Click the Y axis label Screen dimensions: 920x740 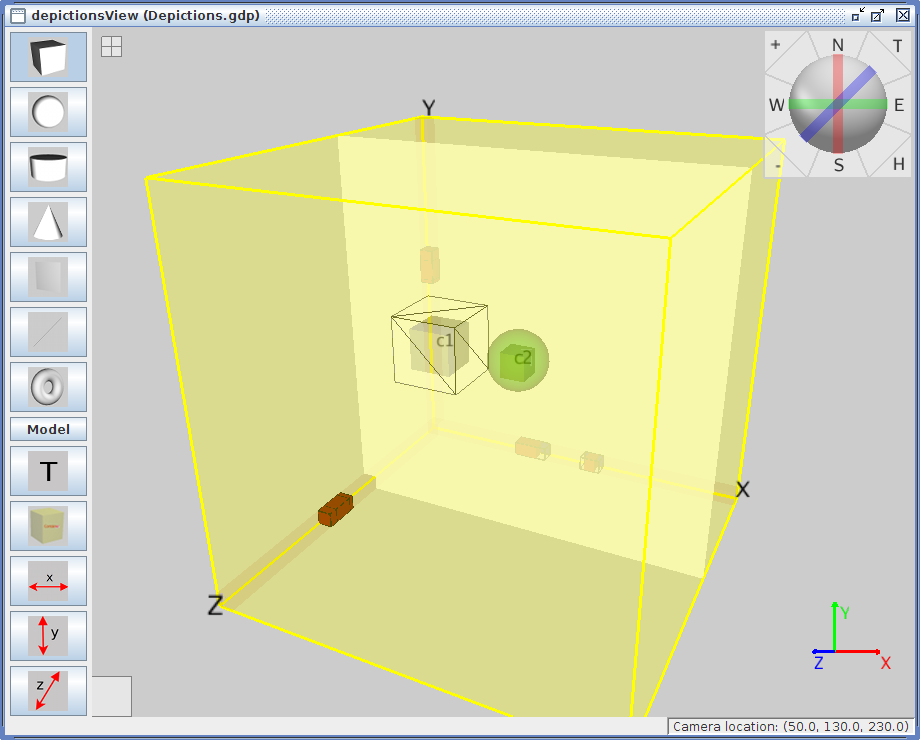tap(429, 108)
